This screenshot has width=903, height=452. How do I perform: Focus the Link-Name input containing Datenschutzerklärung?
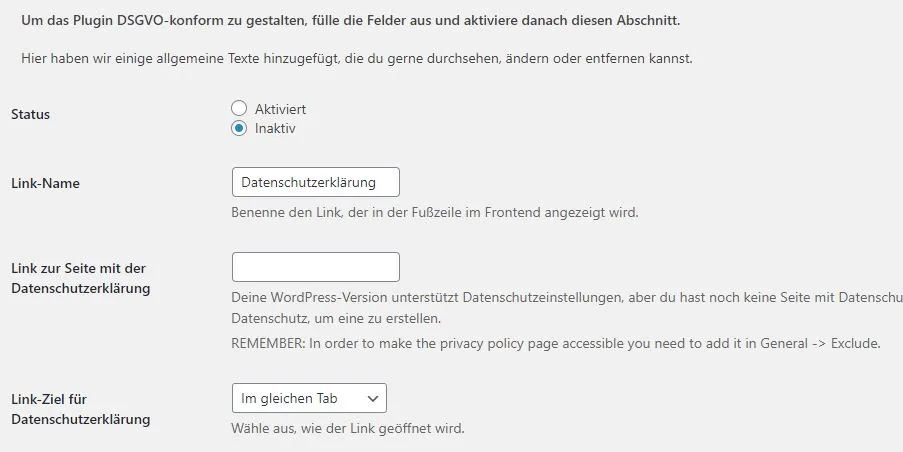click(x=316, y=182)
